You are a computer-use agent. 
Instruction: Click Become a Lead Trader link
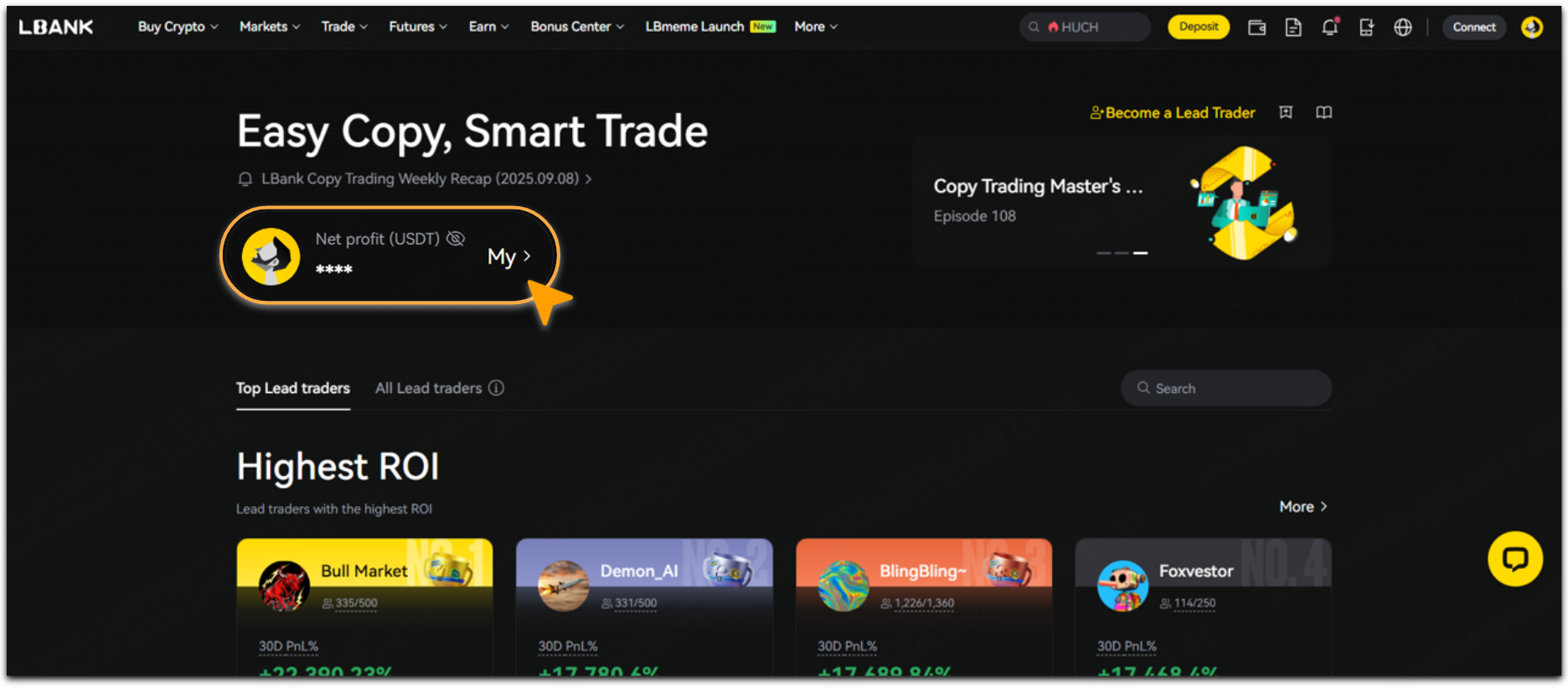point(1172,113)
